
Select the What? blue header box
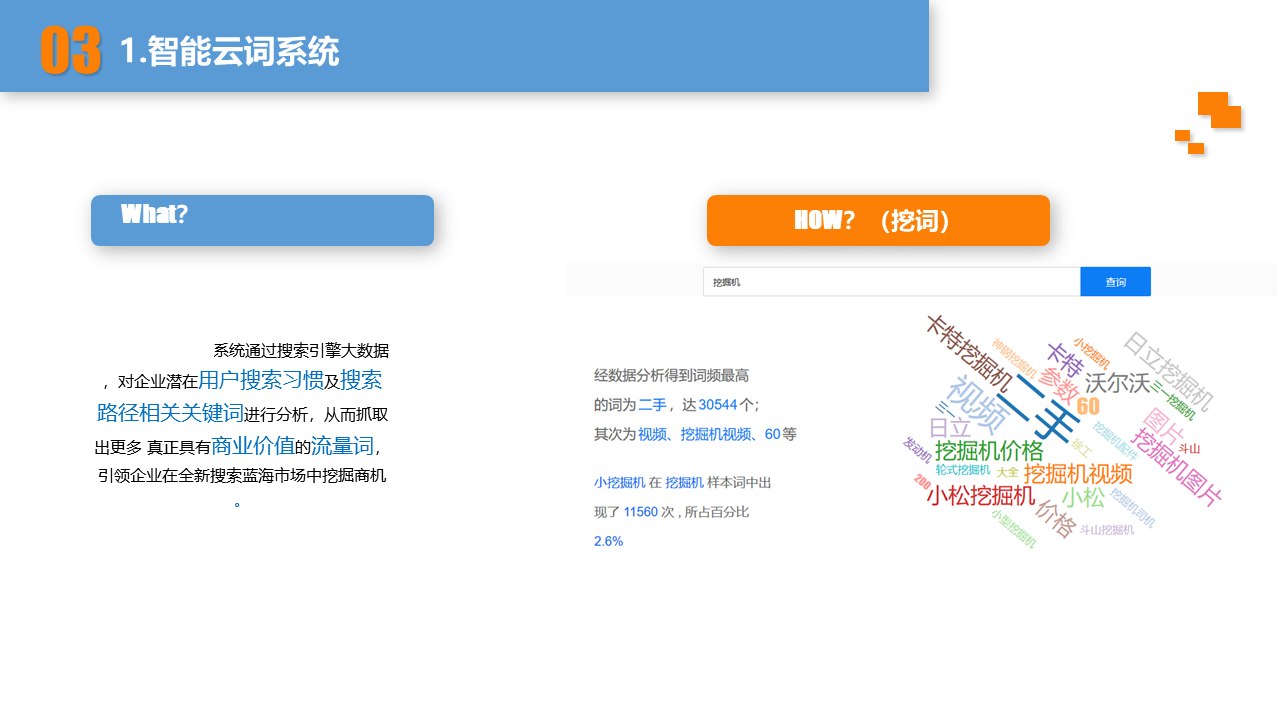(262, 220)
